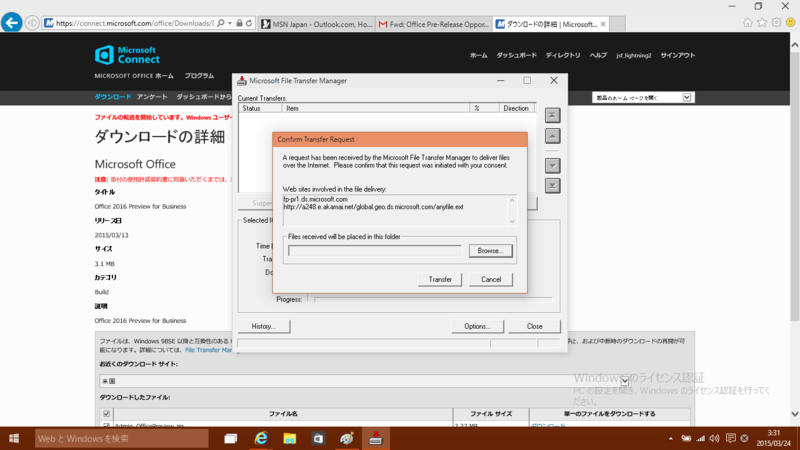
Task: Click the Options... button
Action: coord(477,326)
